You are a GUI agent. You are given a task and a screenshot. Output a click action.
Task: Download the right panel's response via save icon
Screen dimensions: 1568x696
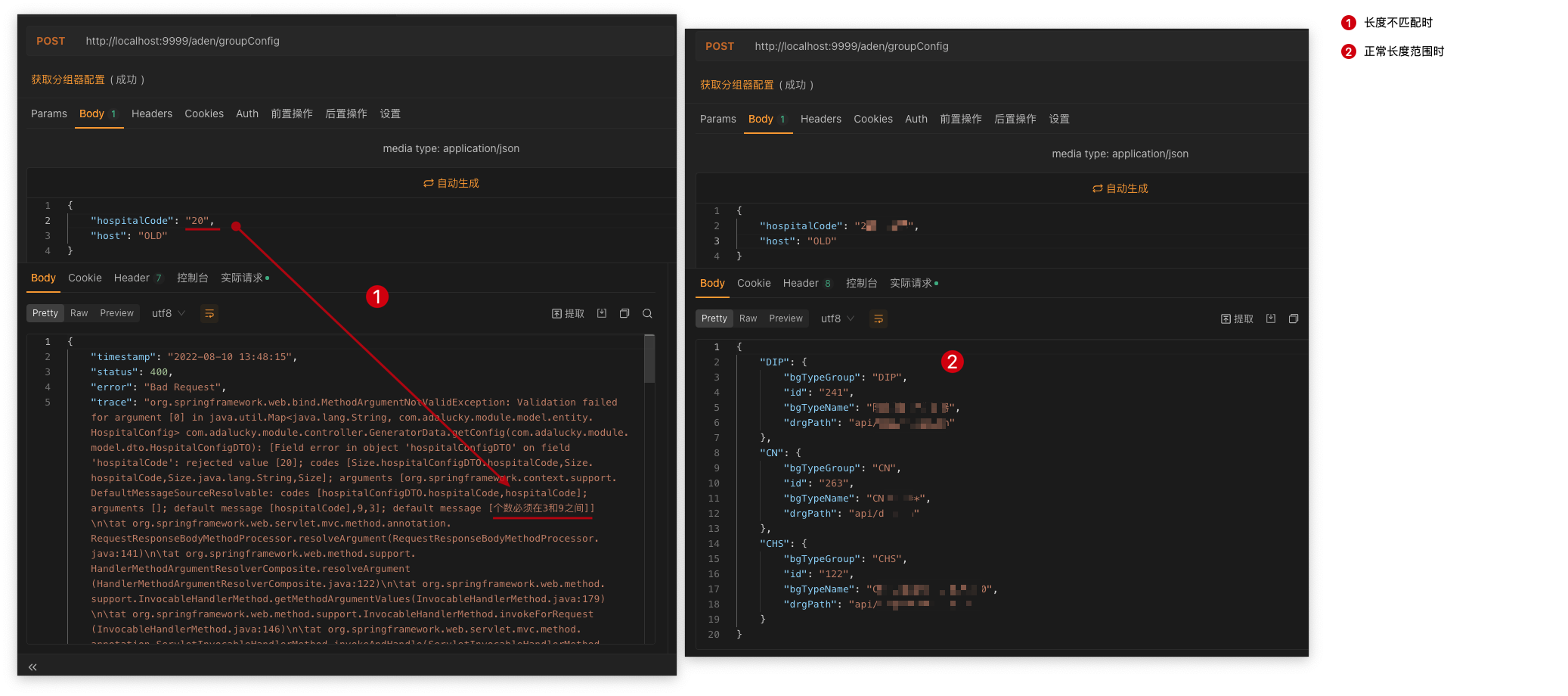[1271, 318]
